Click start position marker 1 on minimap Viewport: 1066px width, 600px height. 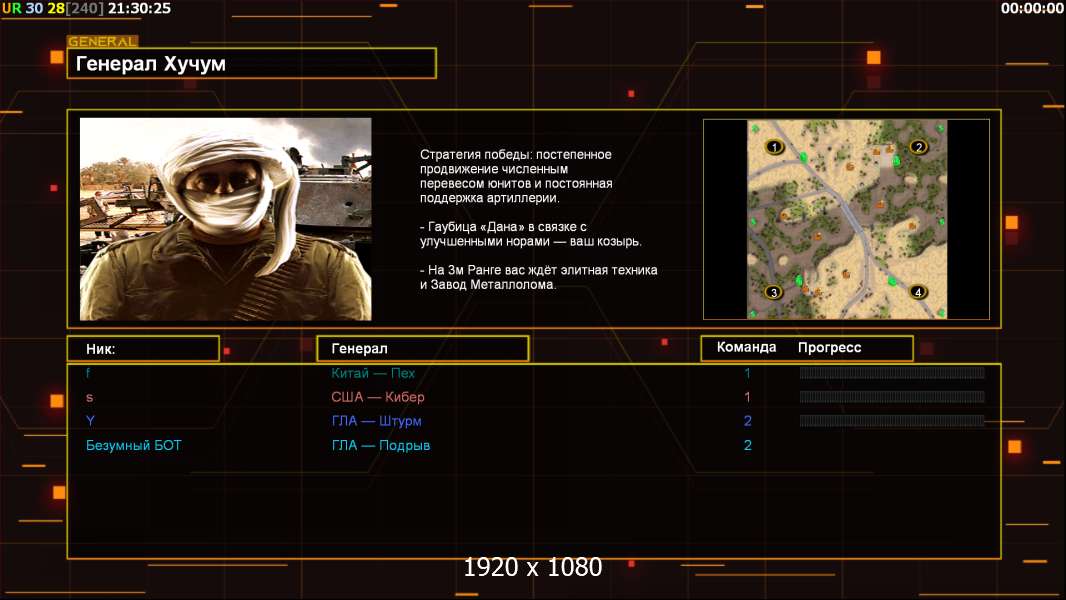pyautogui.click(x=773, y=147)
